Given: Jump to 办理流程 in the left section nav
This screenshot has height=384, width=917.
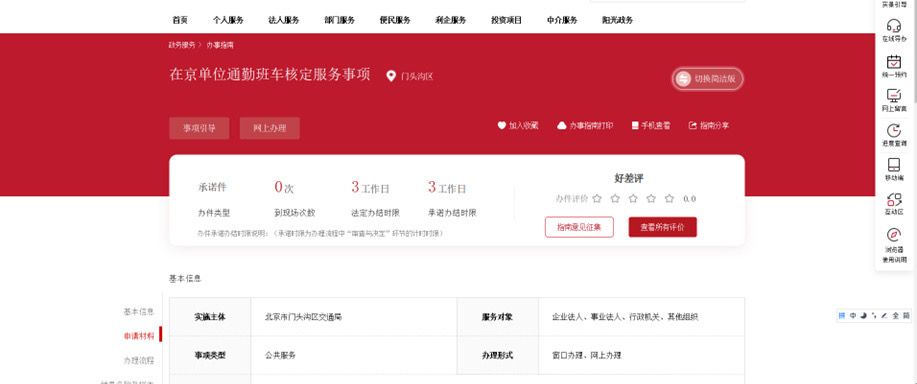Looking at the screenshot, I should (x=139, y=361).
